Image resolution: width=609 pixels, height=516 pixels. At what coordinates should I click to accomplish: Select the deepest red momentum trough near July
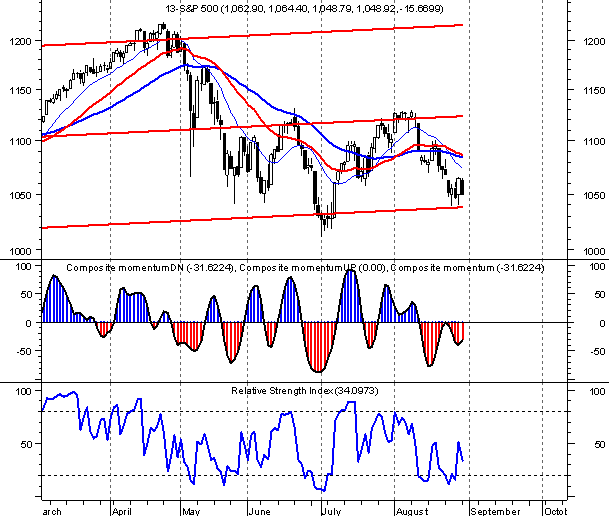click(x=318, y=347)
